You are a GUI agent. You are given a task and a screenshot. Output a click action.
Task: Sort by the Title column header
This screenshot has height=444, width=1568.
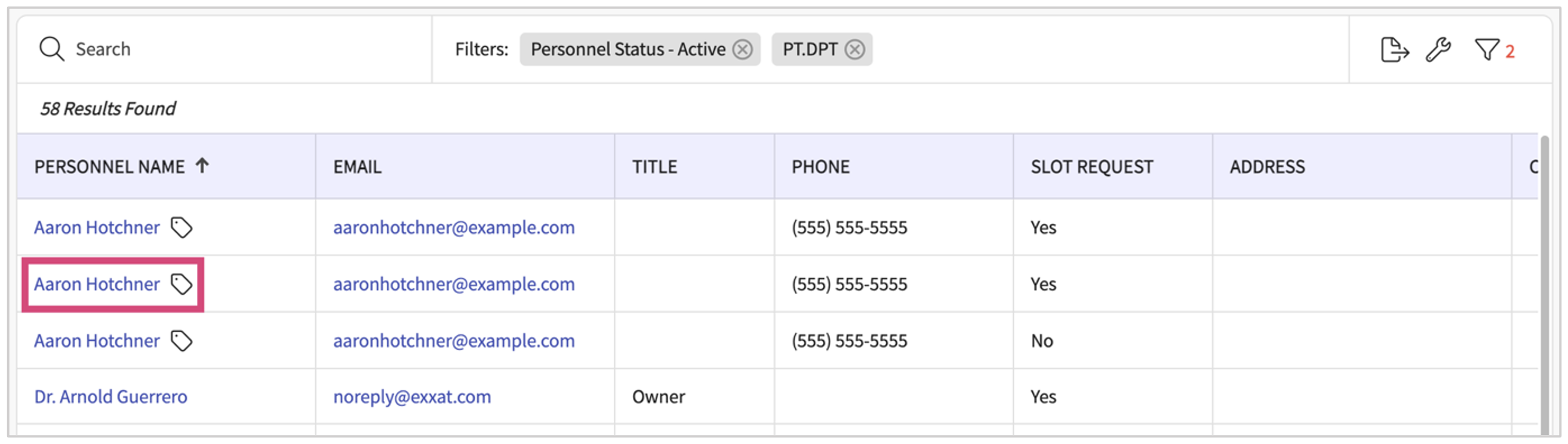pos(654,166)
